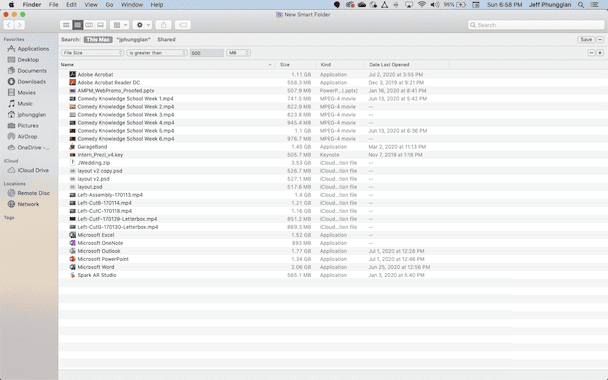The height and width of the screenshot is (380, 608).
Task: Sort by the Name column header
Action: click(167, 65)
